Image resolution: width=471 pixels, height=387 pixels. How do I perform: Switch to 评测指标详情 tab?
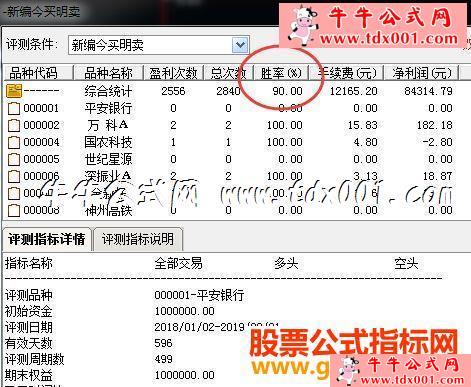point(47,239)
